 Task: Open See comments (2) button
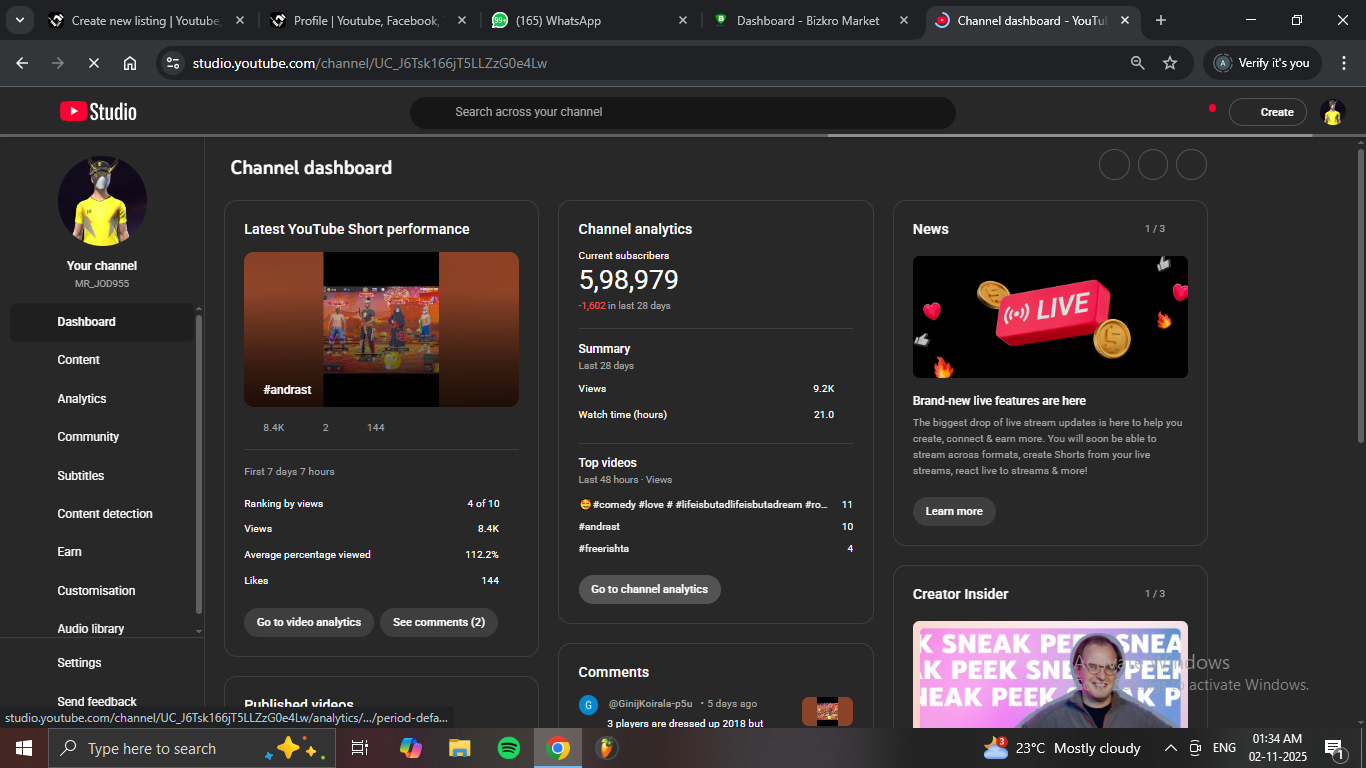[438, 622]
